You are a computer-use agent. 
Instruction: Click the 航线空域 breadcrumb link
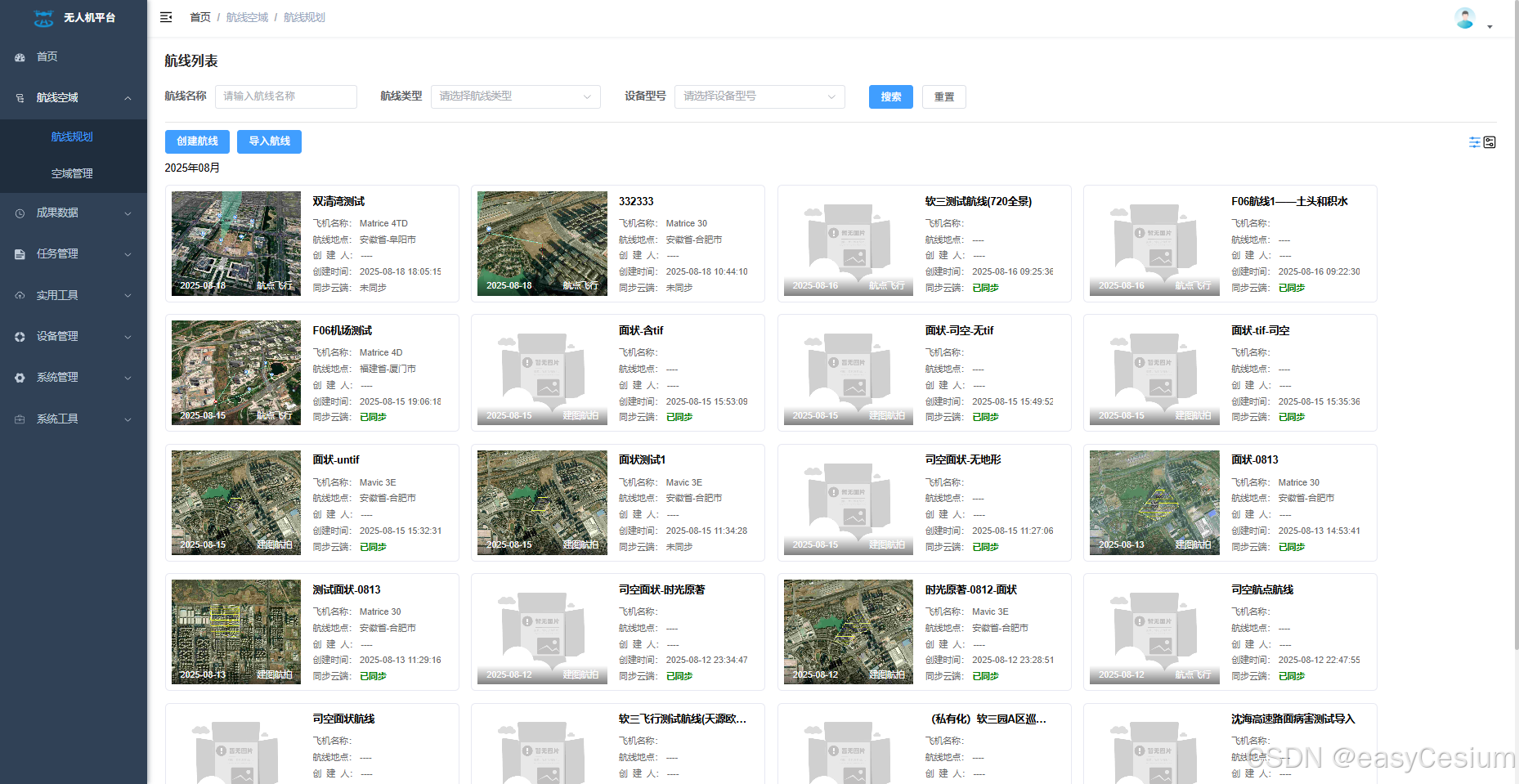[x=247, y=17]
